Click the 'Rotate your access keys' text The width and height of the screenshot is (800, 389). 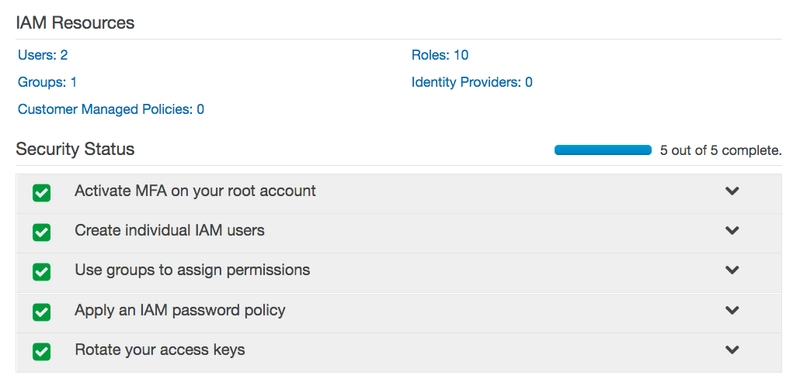(x=160, y=350)
